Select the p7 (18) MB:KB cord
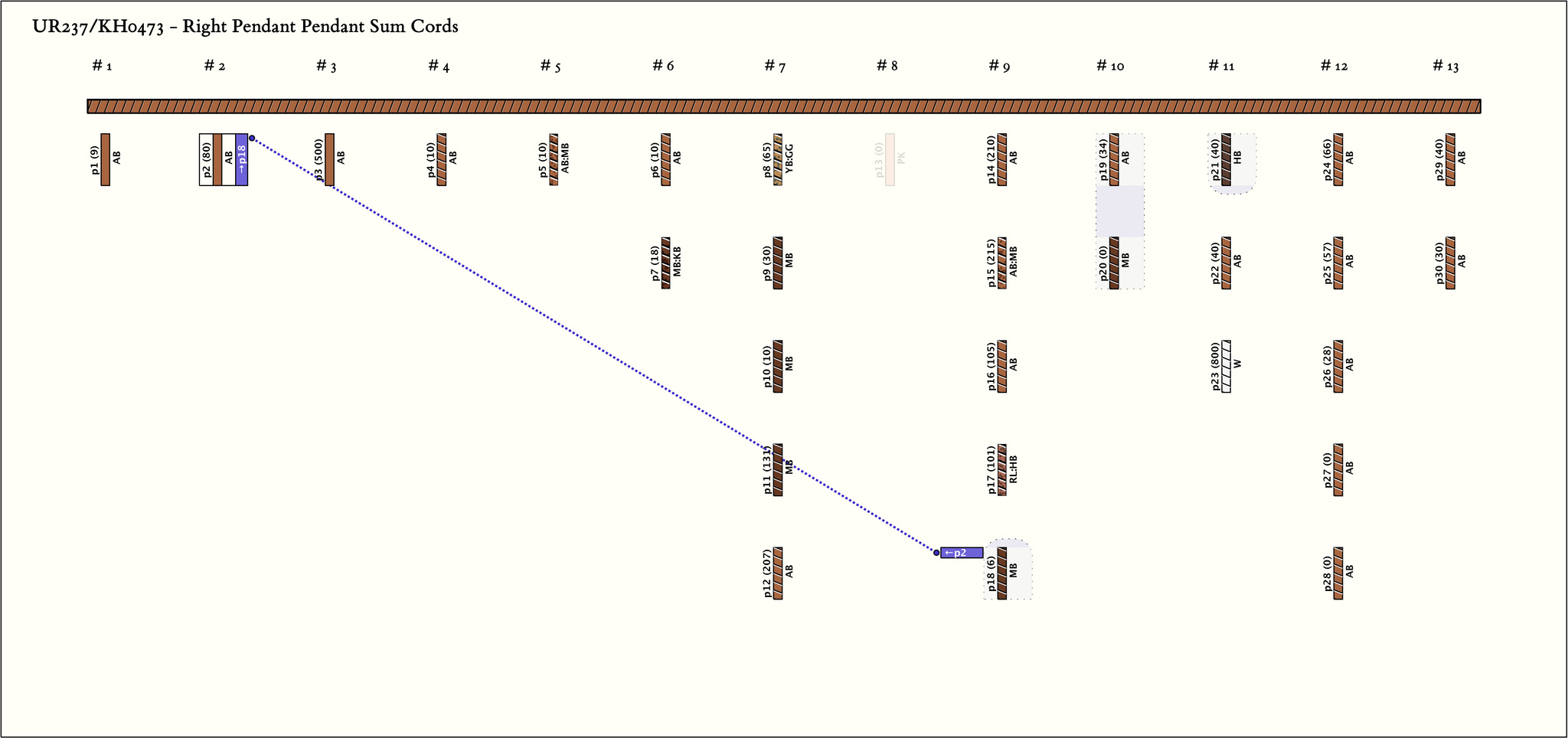This screenshot has width=1568, height=738. 666,263
